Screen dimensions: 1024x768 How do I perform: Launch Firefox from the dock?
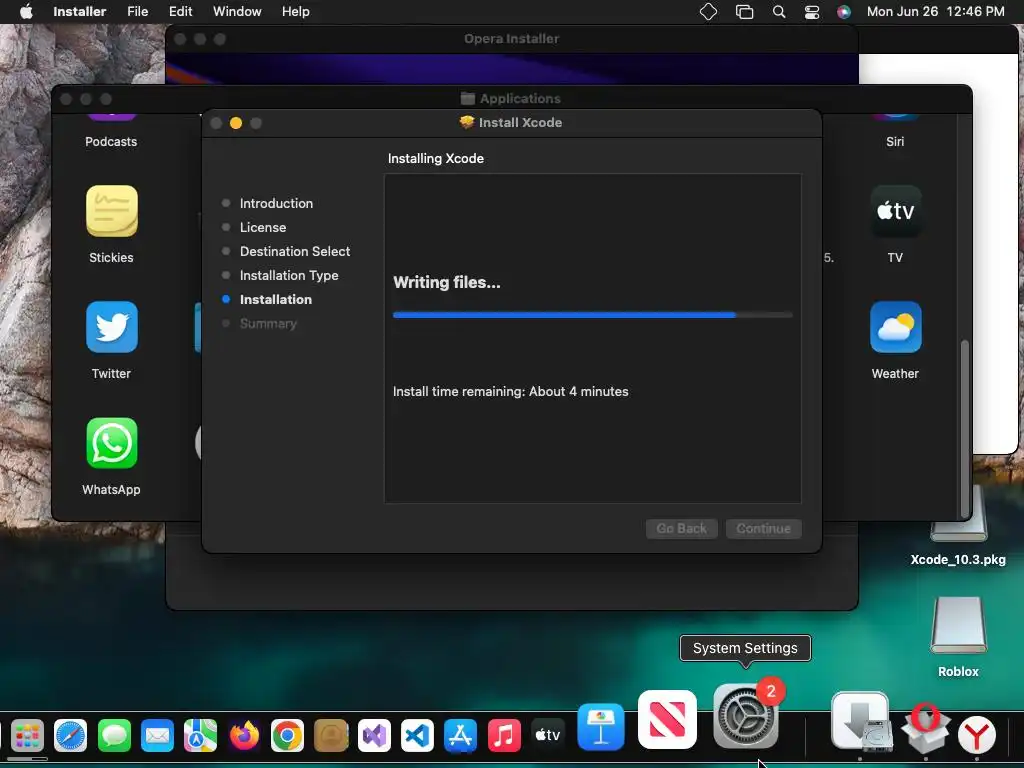tap(244, 737)
